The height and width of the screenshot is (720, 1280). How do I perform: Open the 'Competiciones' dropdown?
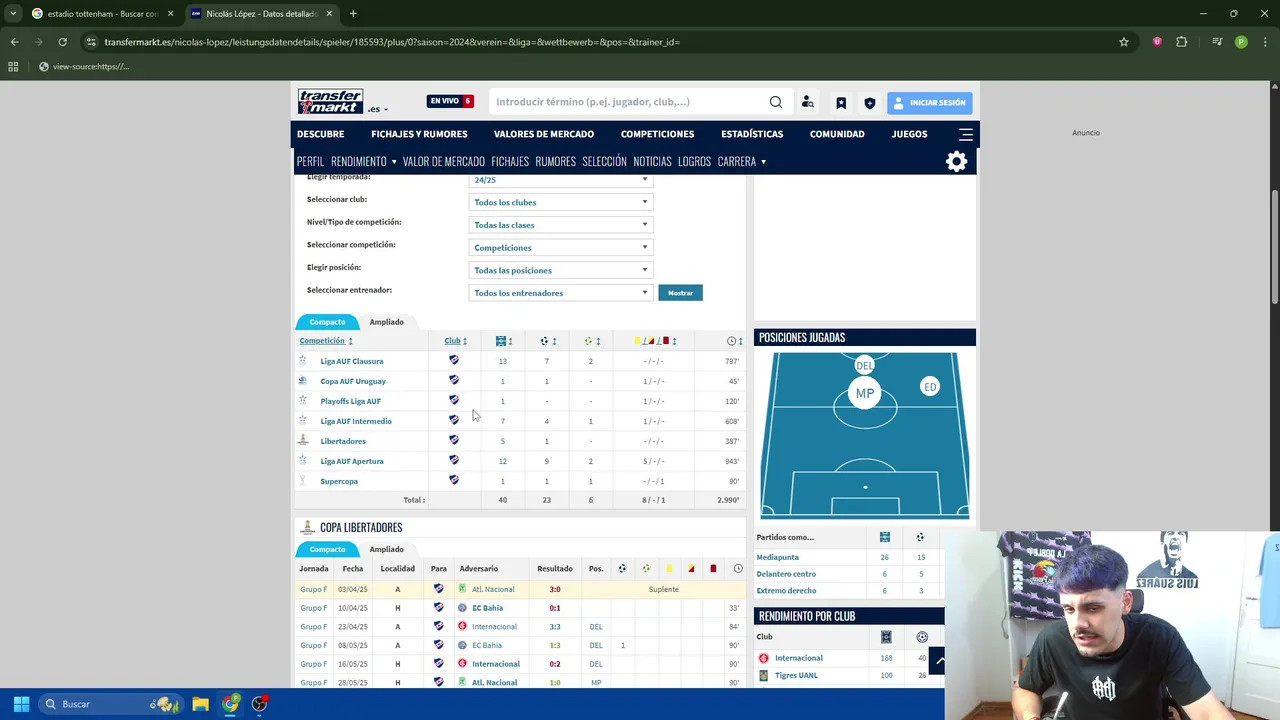tap(561, 247)
